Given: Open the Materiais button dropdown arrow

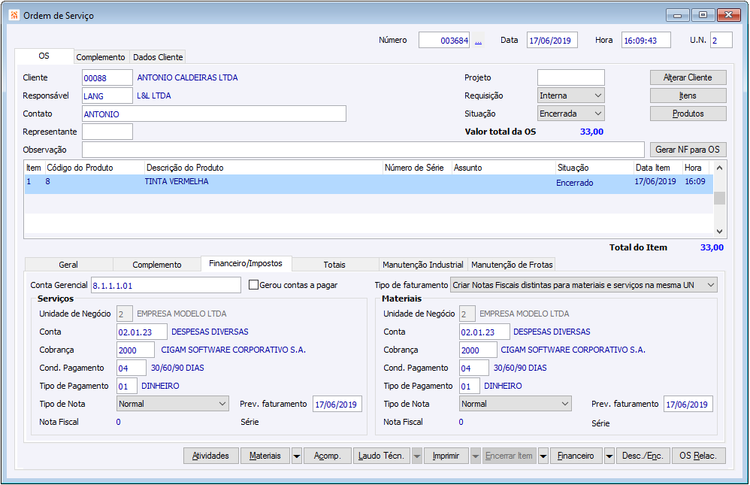Looking at the screenshot, I should tap(297, 455).
